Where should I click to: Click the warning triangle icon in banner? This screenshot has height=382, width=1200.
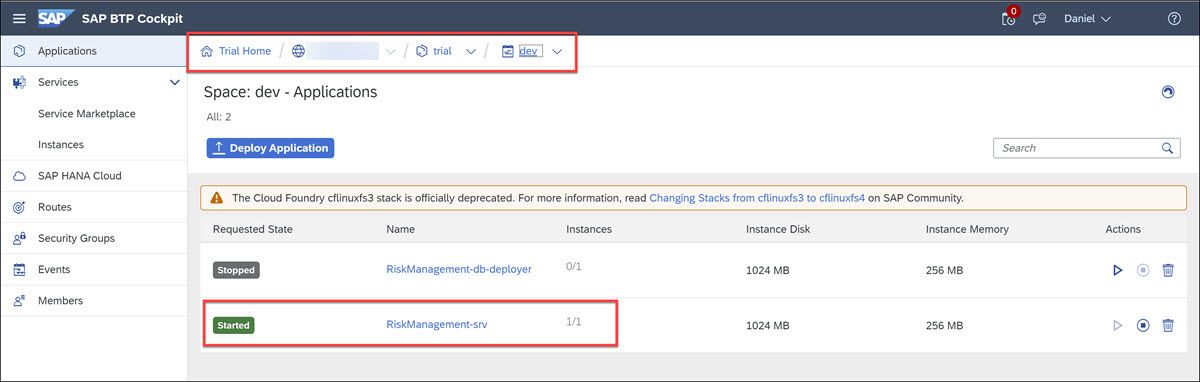point(217,198)
